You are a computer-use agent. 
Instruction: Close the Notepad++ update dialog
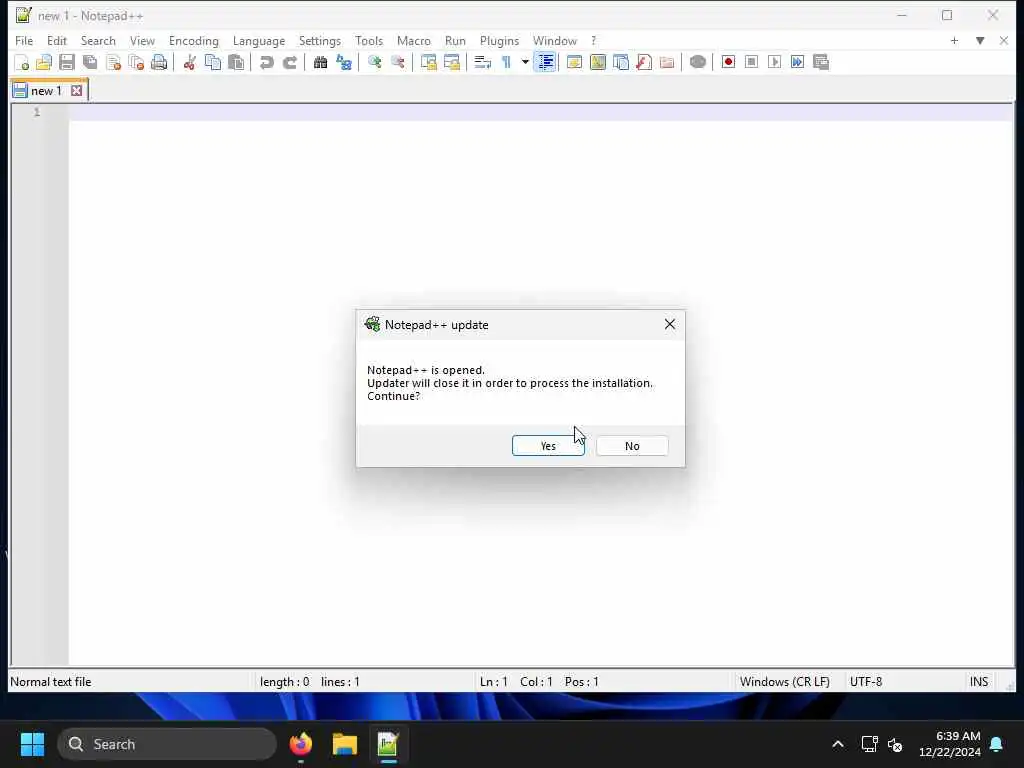(670, 324)
